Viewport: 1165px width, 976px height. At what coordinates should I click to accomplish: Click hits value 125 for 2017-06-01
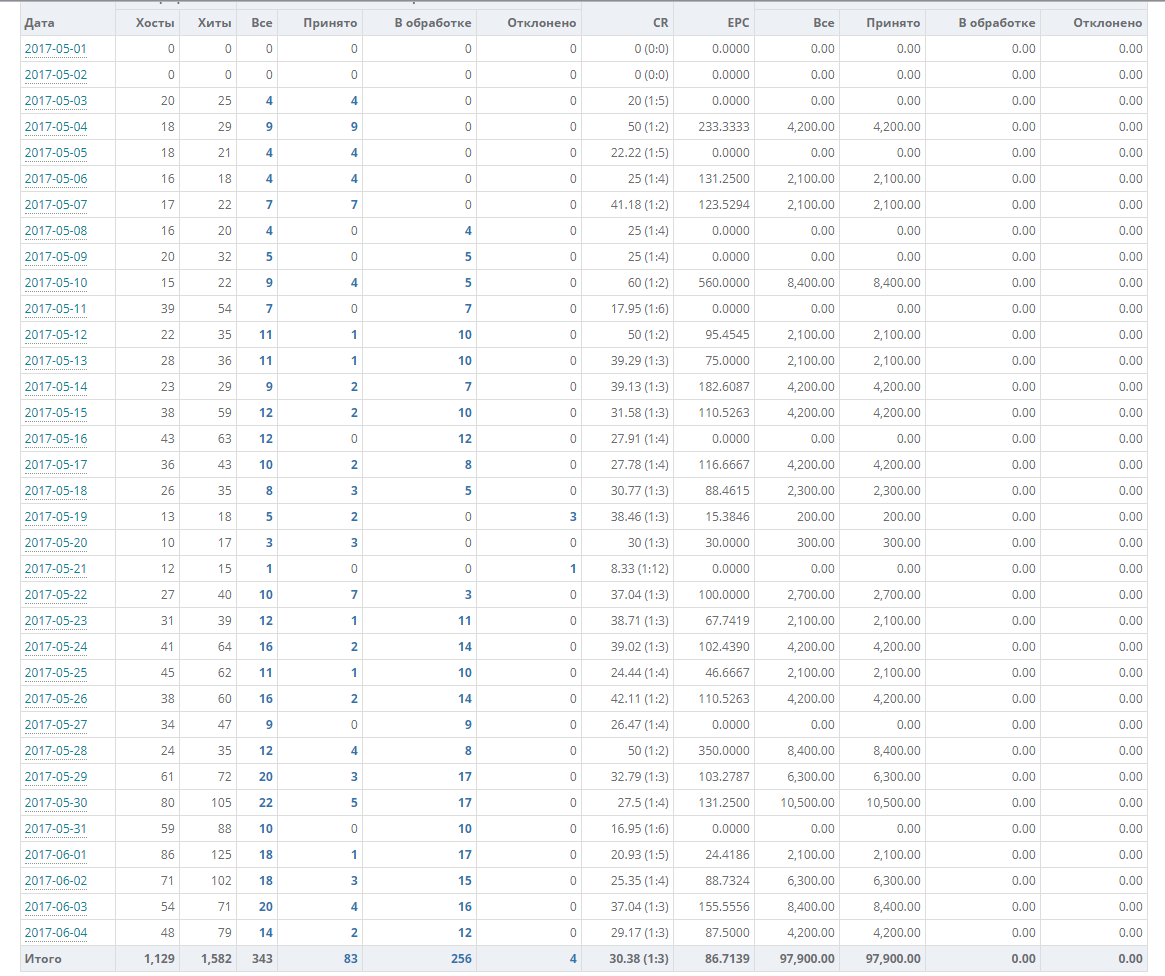(221, 855)
